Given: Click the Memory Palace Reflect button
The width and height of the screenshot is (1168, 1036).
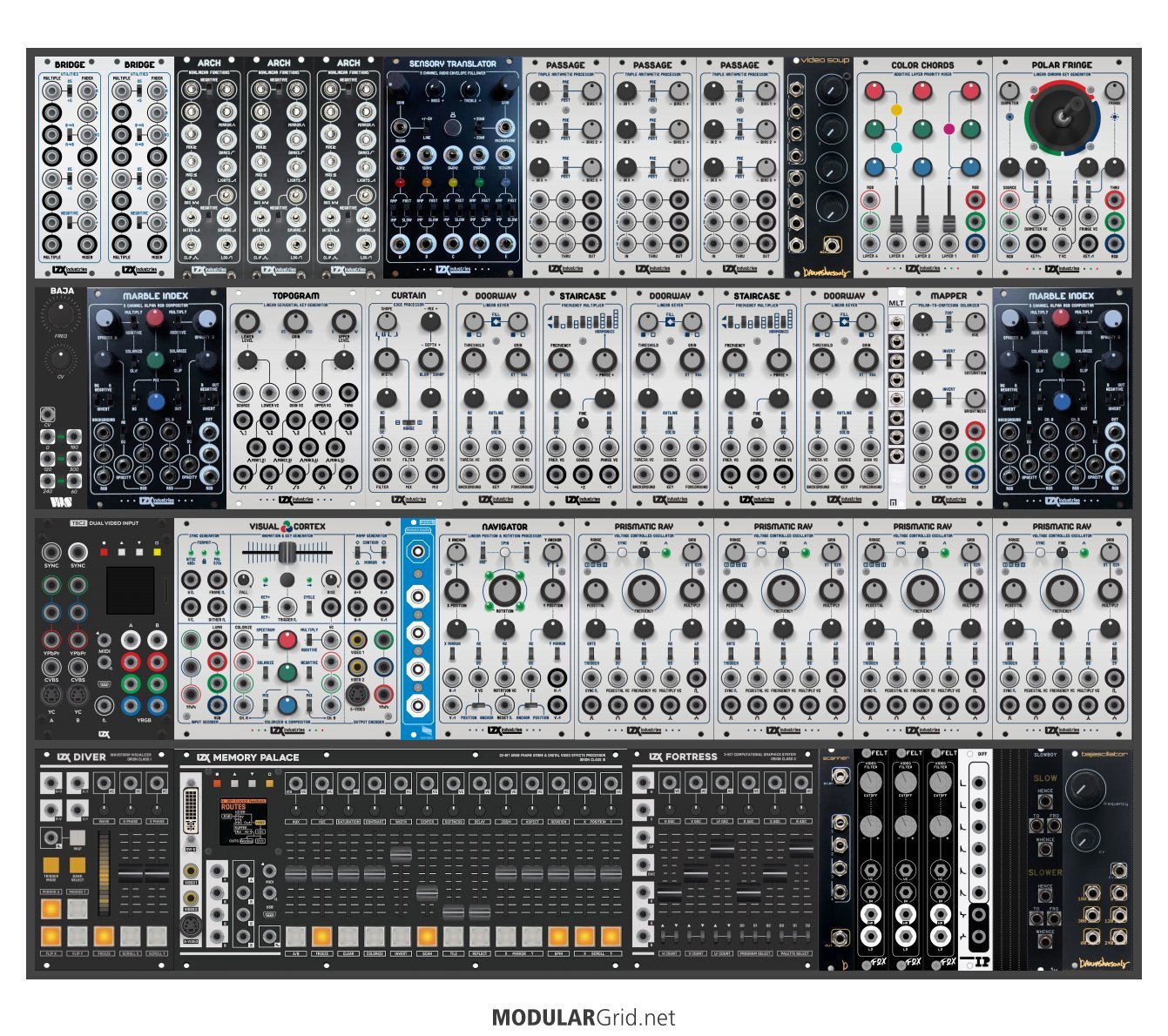Looking at the screenshot, I should coord(478,937).
